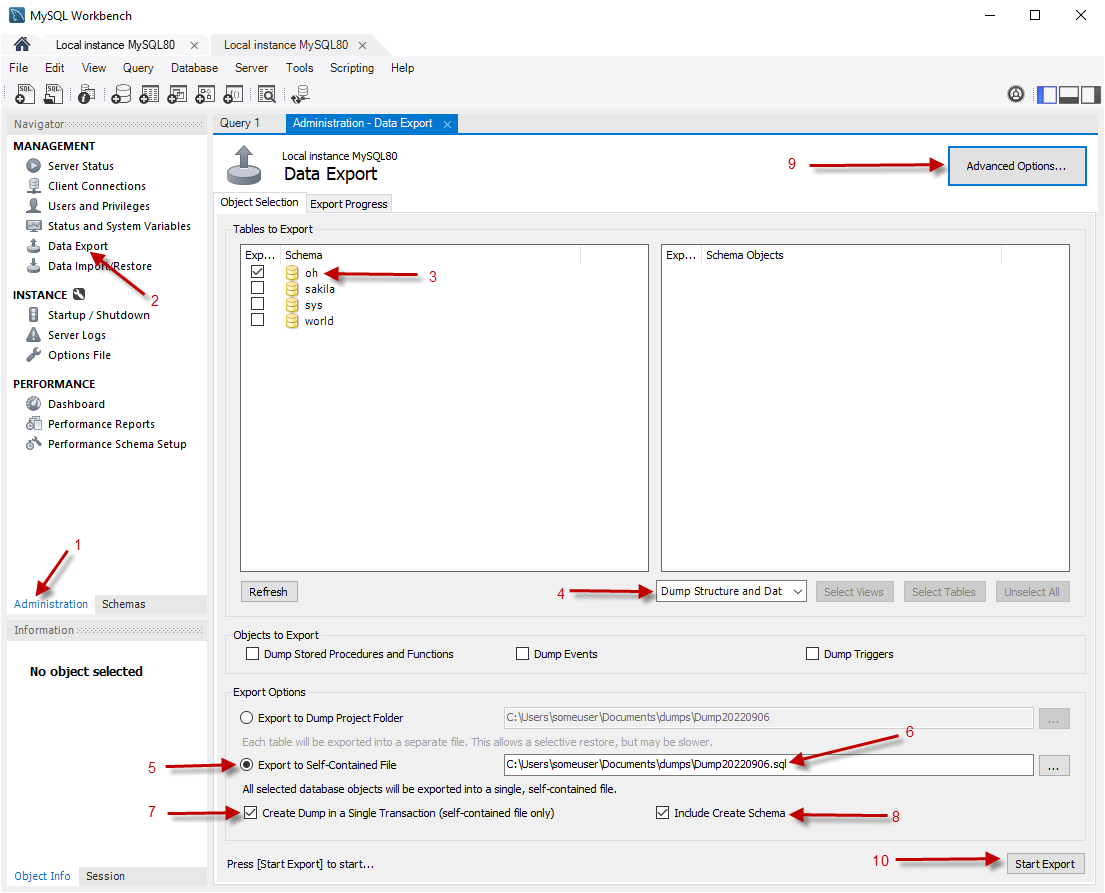Toggle the bottom output panel icon
Image resolution: width=1105 pixels, height=893 pixels.
coord(1068,94)
